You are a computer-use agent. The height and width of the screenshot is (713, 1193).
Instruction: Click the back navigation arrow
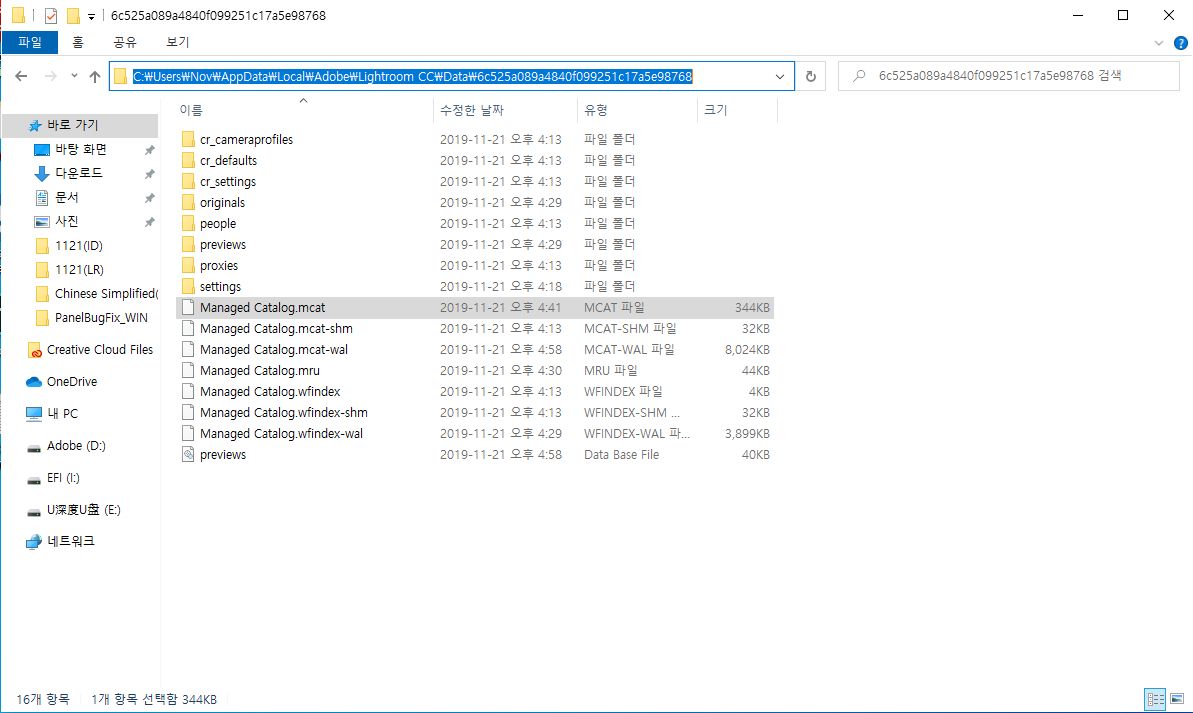[22, 76]
